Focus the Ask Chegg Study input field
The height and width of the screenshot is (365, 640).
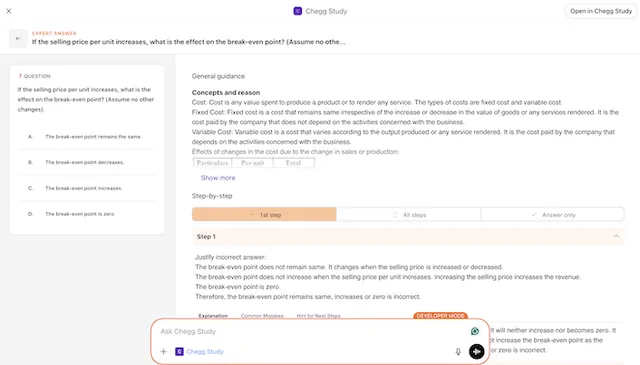click(312, 332)
